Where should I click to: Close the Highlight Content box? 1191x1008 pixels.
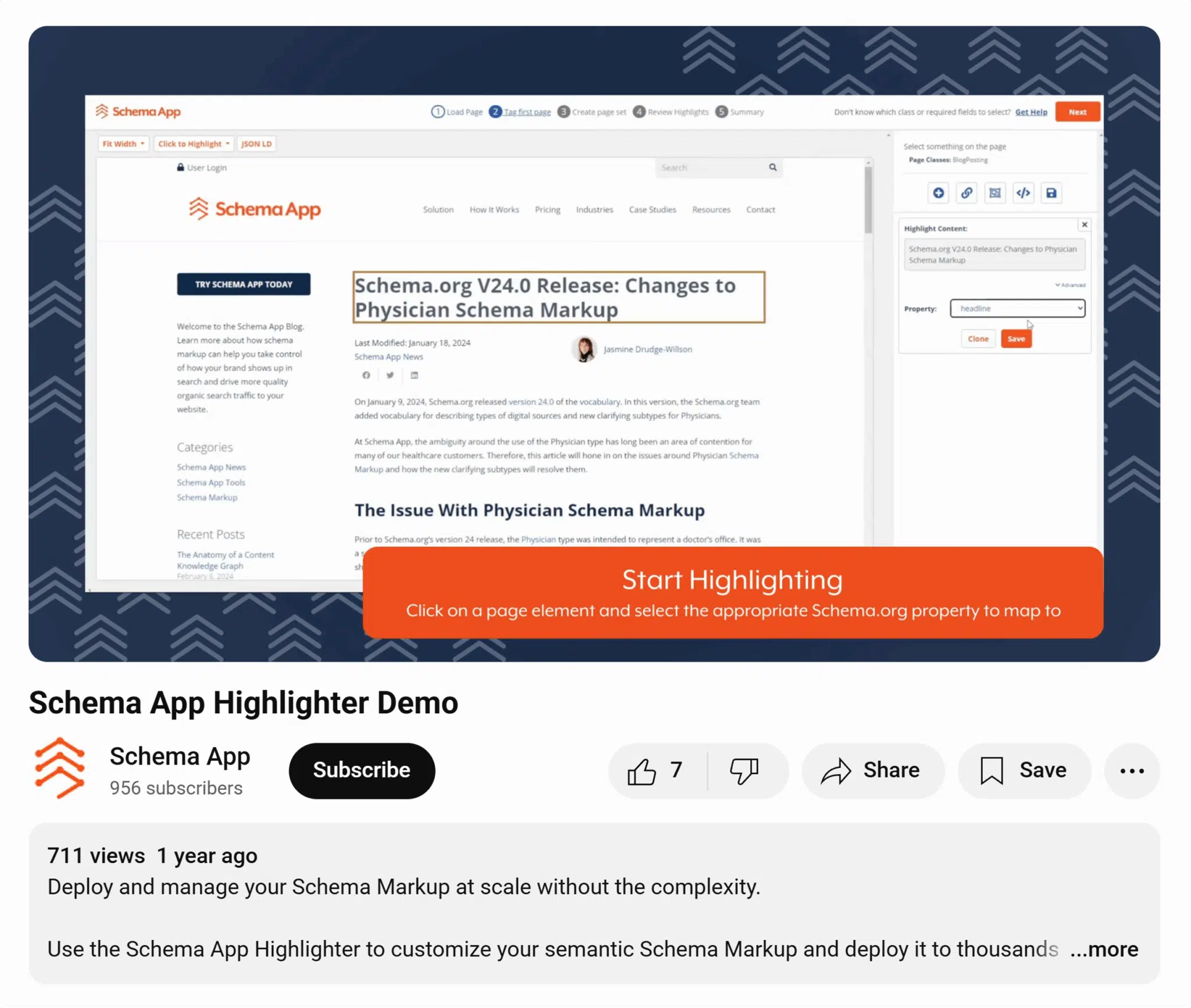coord(1085,225)
